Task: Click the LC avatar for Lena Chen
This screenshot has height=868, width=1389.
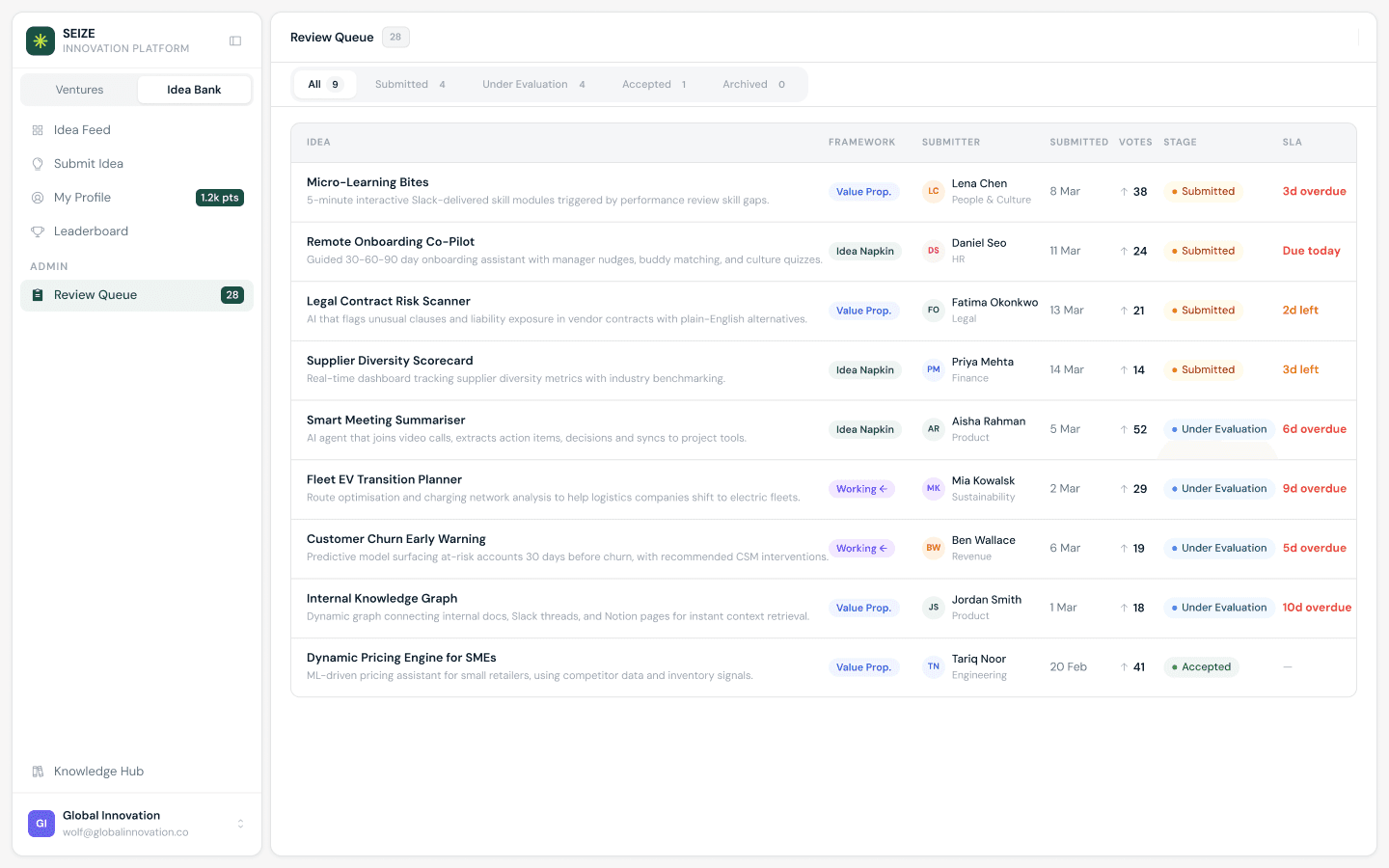Action: click(933, 191)
